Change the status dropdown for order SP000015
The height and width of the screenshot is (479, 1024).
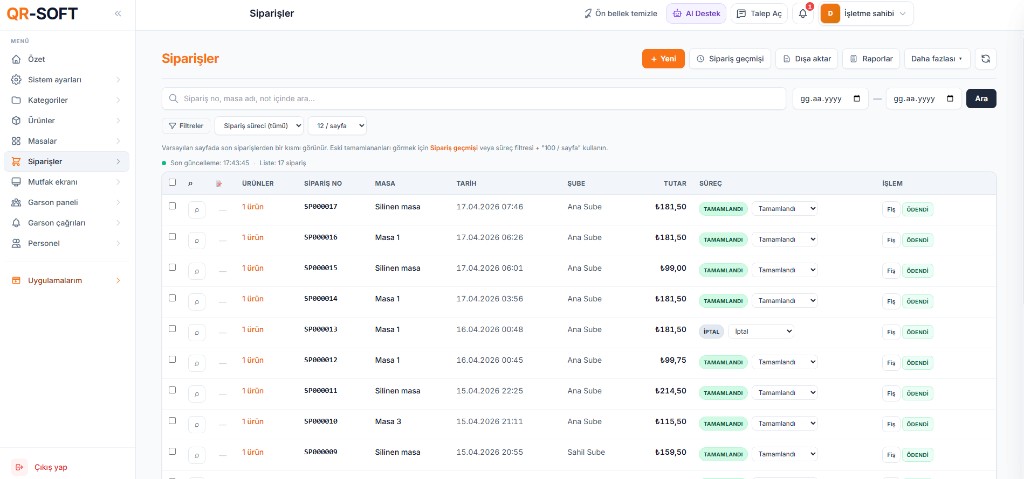click(x=785, y=269)
